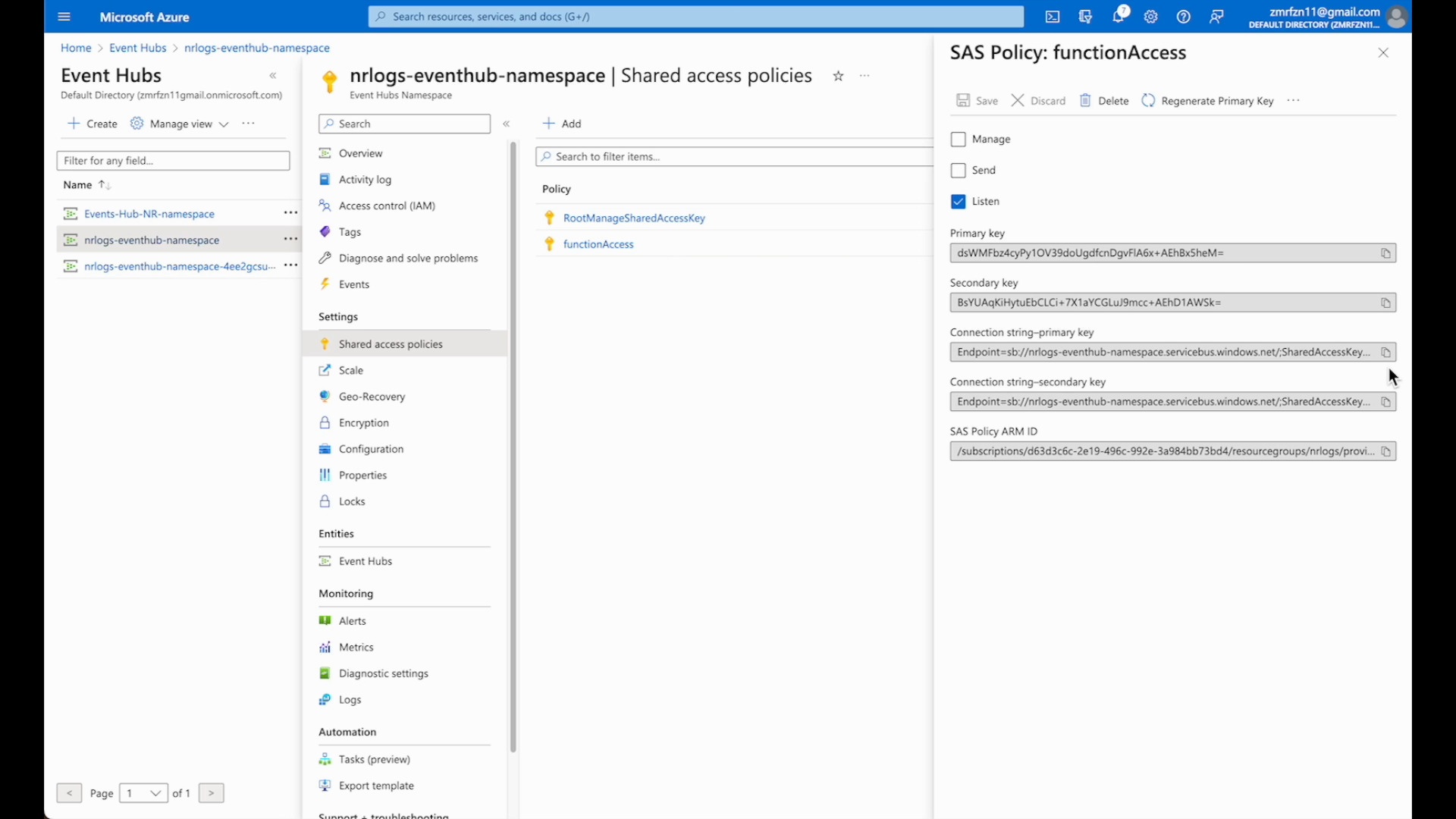Image resolution: width=1456 pixels, height=819 pixels.
Task: Open Geo-Recovery settings
Action: (x=372, y=397)
